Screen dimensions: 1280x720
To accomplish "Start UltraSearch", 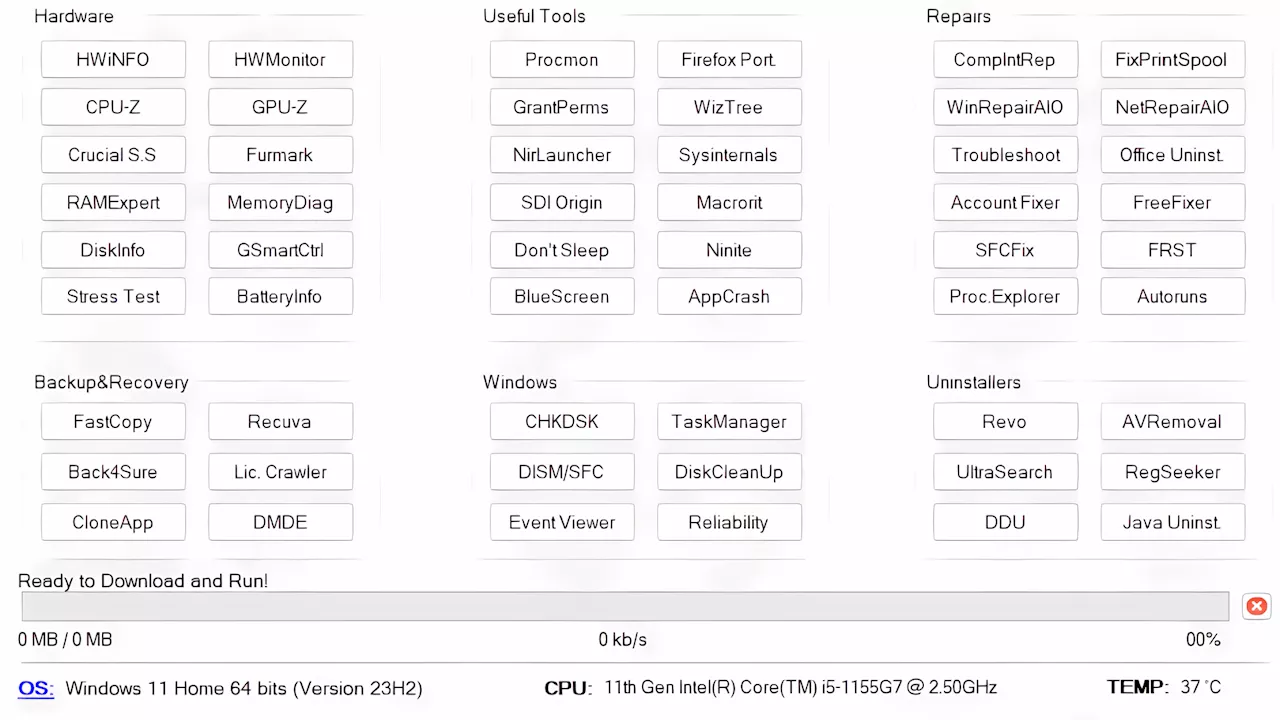I will 1005,472.
